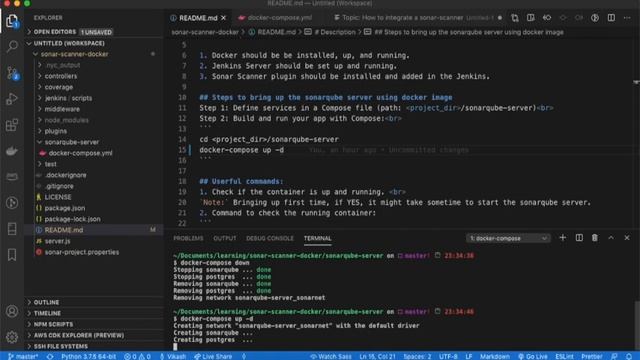
Task: Open the Search view in the activity bar
Action: tap(12, 46)
